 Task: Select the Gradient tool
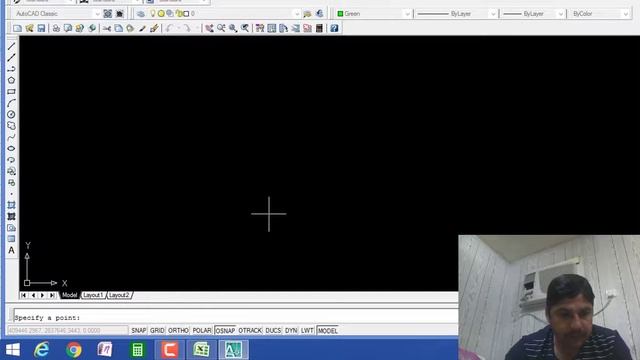11,216
